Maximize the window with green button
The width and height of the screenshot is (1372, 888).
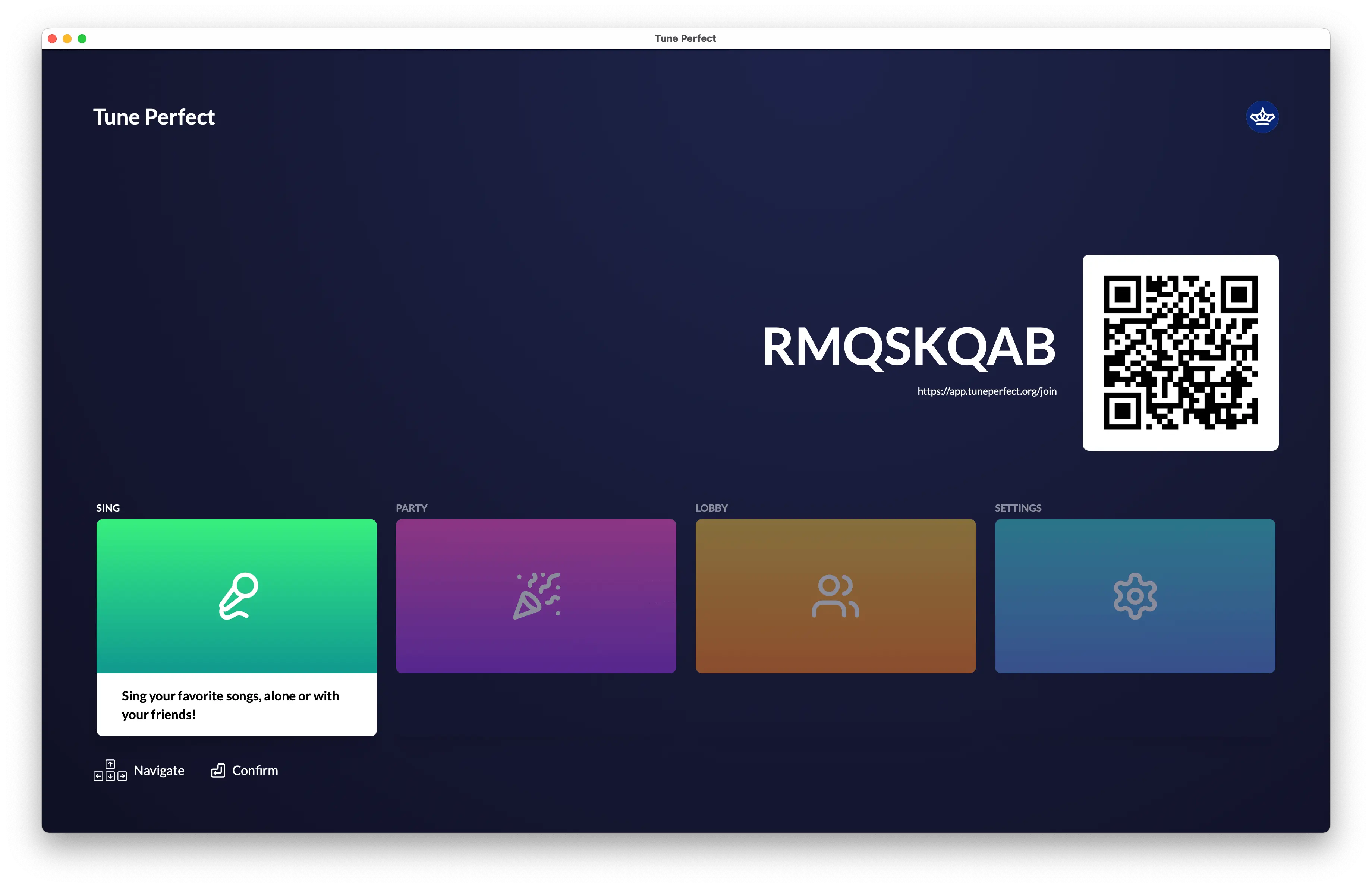click(x=82, y=39)
